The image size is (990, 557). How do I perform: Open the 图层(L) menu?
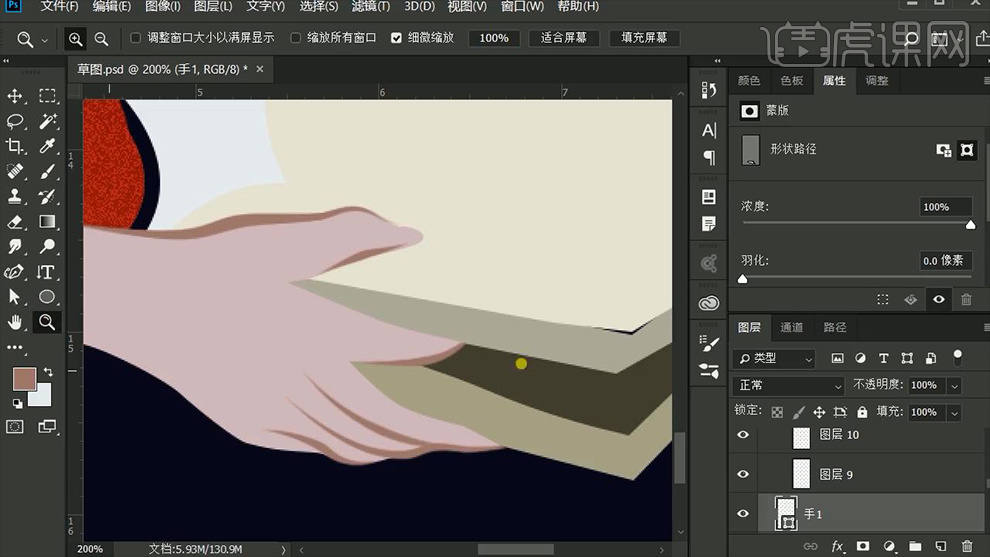pos(213,6)
